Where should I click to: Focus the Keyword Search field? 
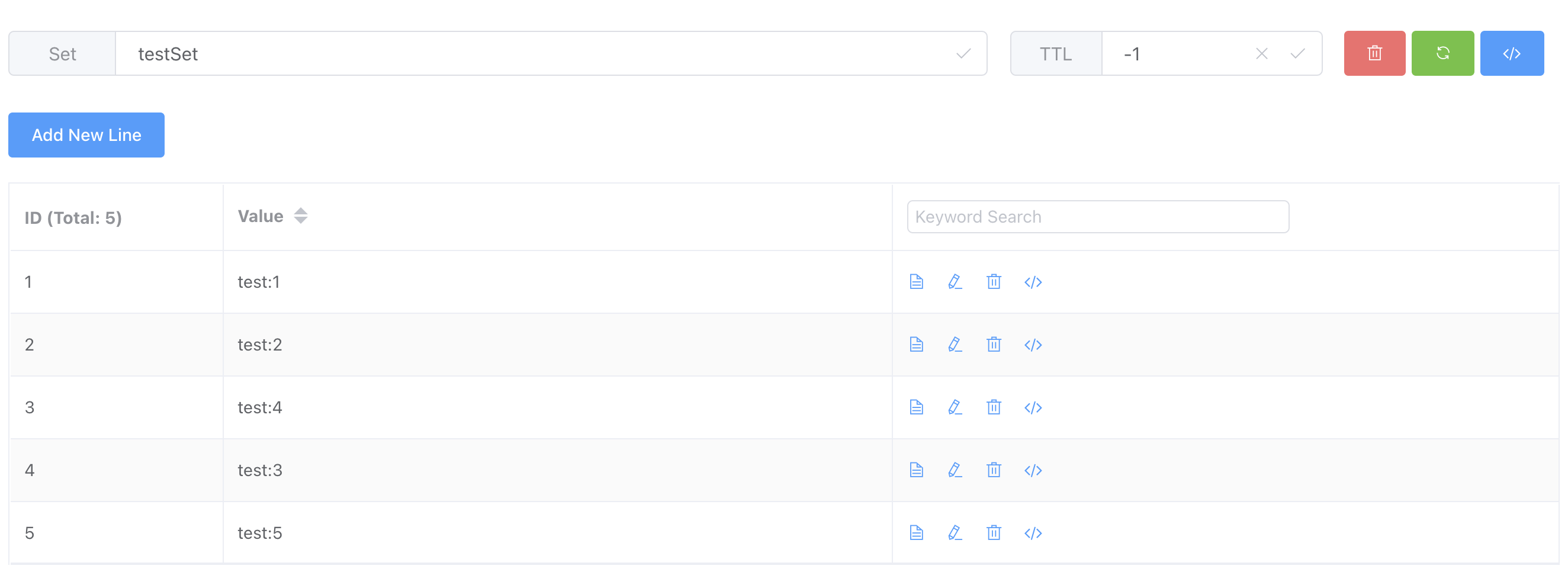[x=1097, y=217]
